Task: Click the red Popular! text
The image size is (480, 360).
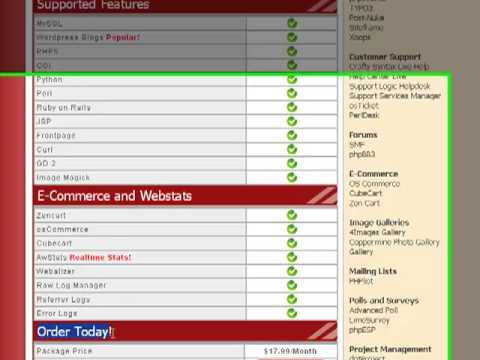Action: tap(123, 37)
